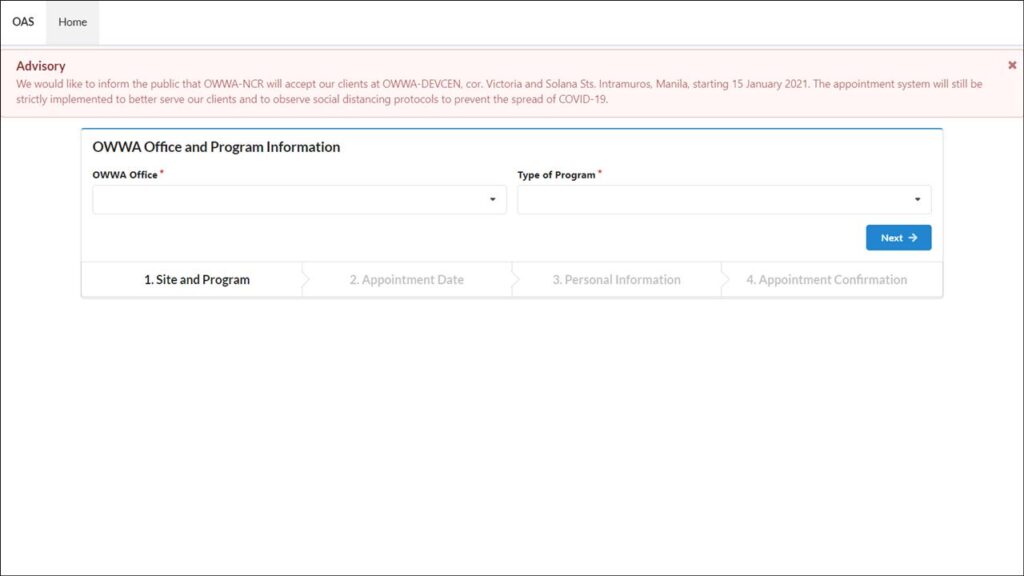Click the current step 1, Site and Program
Screen dimensions: 1024x576
[197, 279]
